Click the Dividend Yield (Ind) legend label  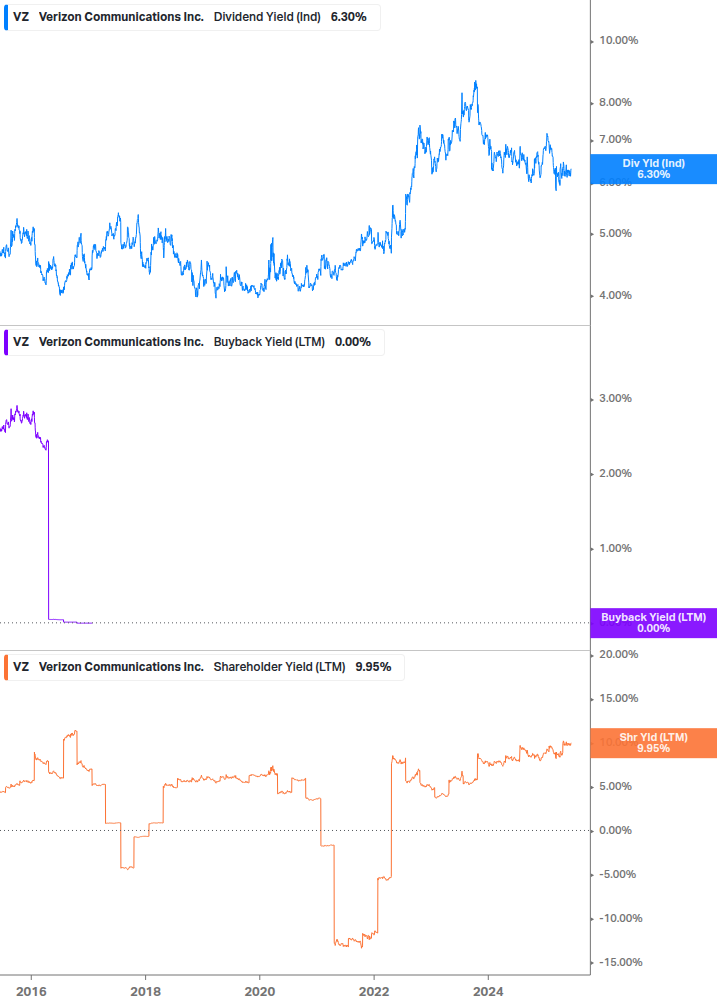[x=267, y=17]
